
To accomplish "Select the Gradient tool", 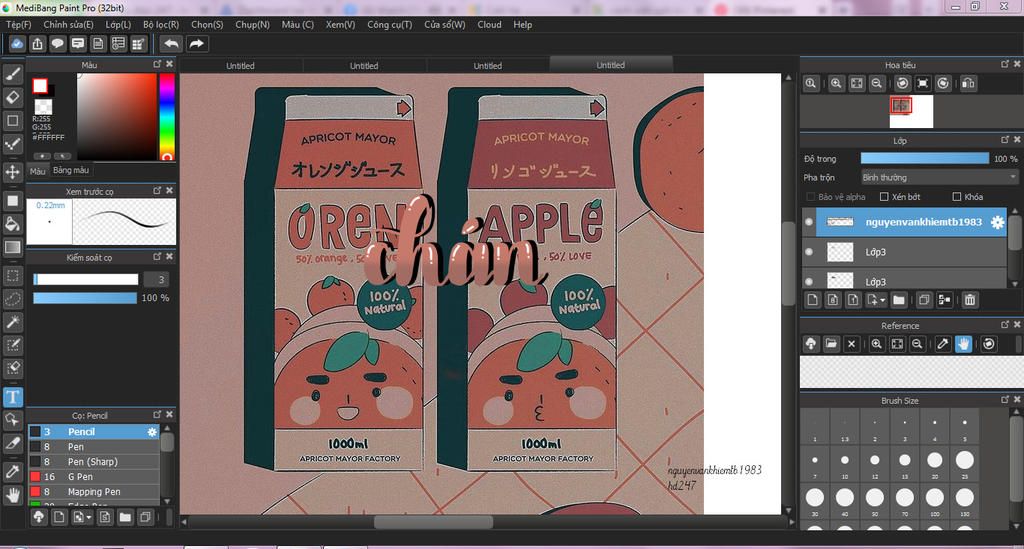I will click(12, 247).
